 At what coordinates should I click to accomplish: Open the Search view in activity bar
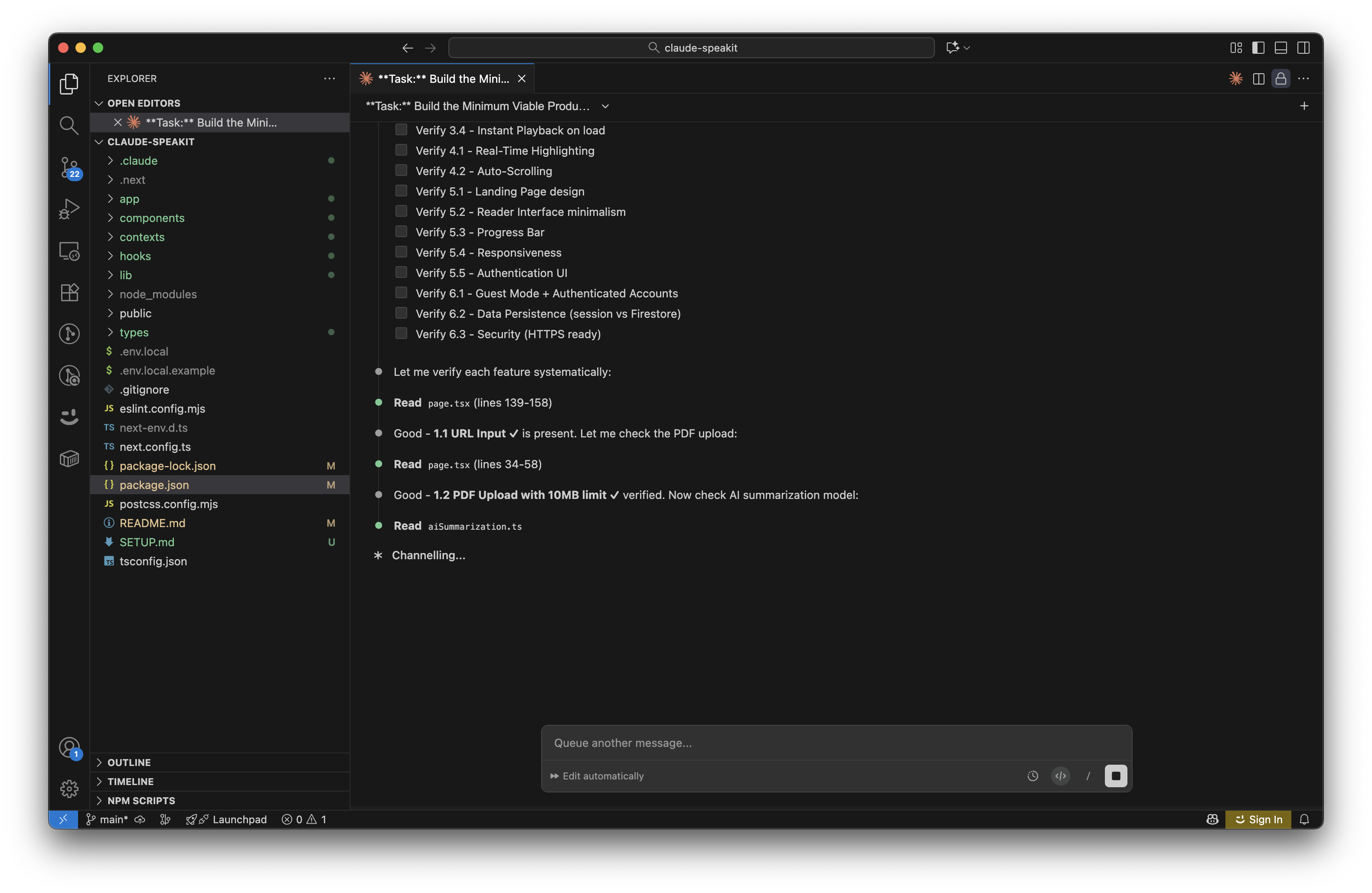pos(69,125)
